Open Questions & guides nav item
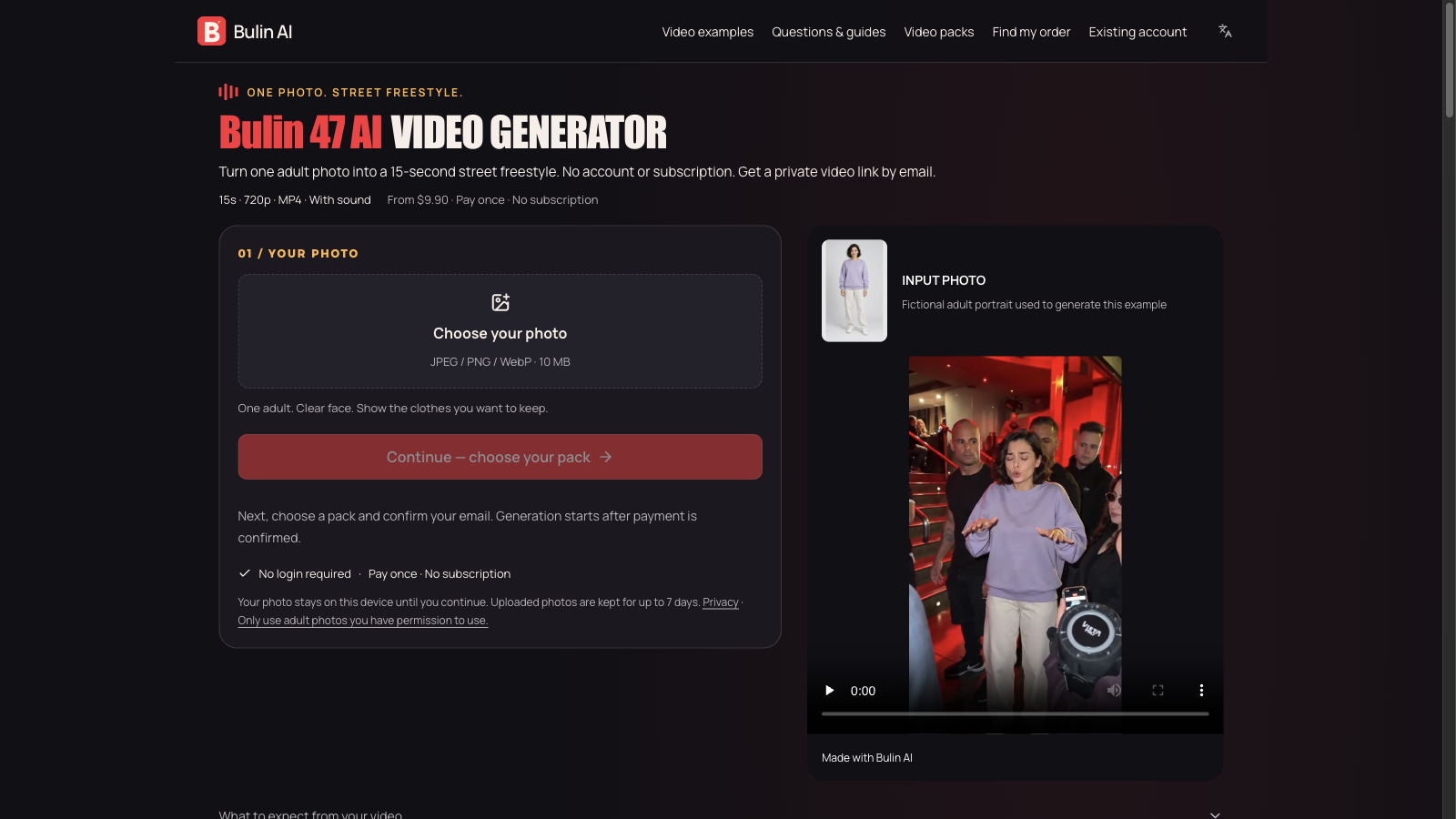 click(x=828, y=32)
